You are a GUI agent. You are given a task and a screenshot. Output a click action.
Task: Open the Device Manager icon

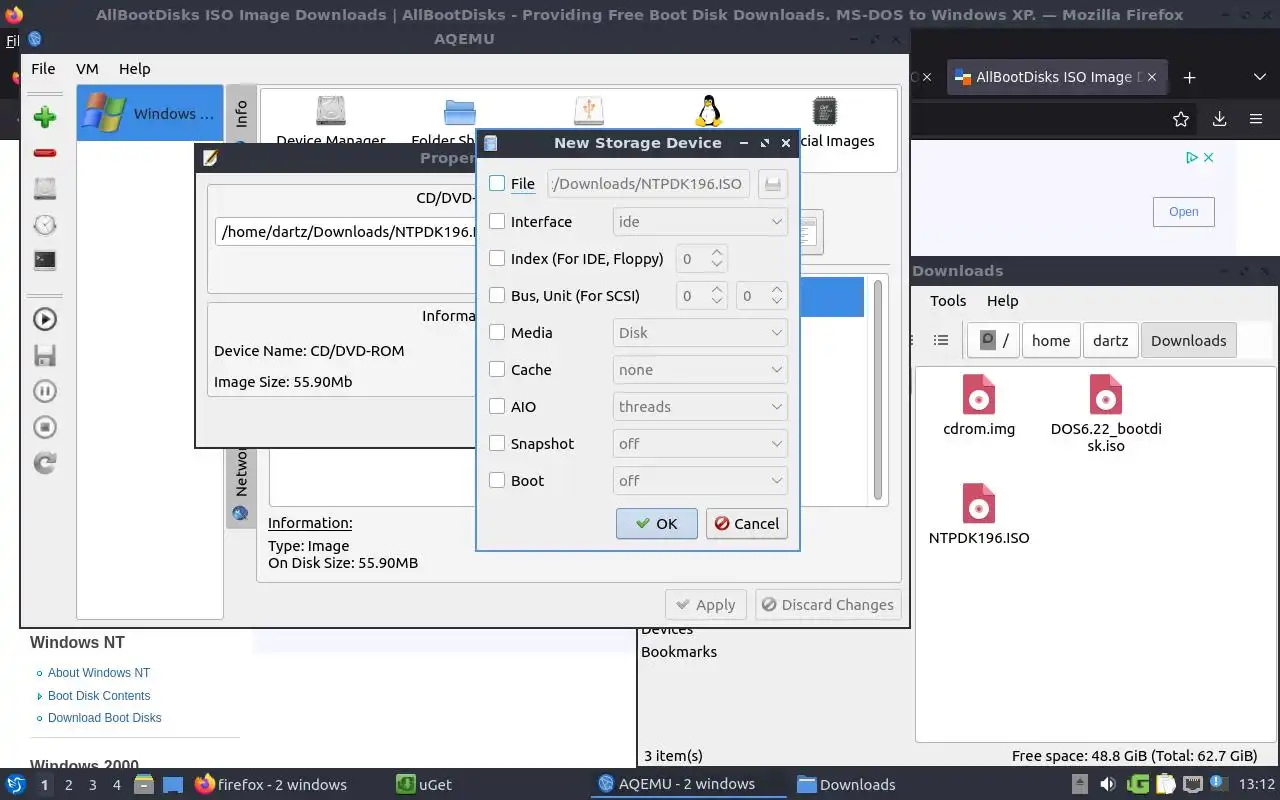click(330, 112)
